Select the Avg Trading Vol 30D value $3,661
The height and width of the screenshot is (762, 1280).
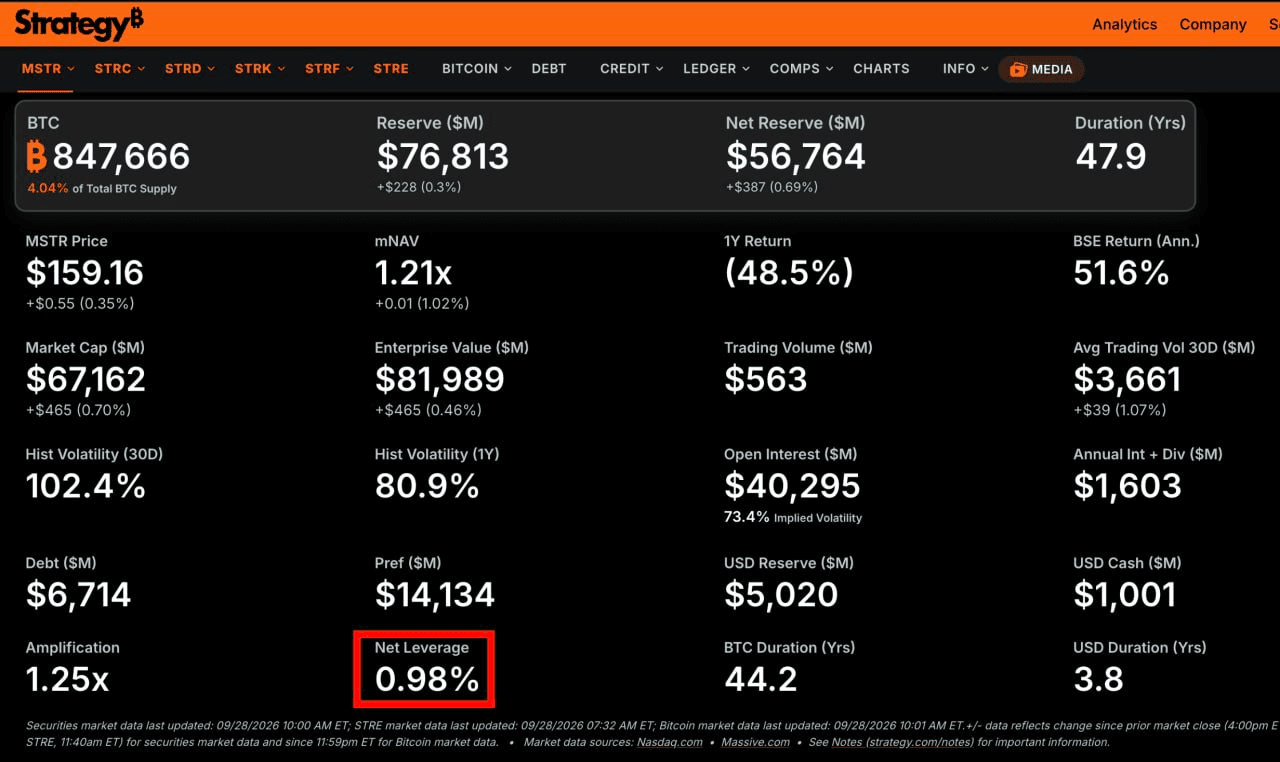coord(1128,379)
